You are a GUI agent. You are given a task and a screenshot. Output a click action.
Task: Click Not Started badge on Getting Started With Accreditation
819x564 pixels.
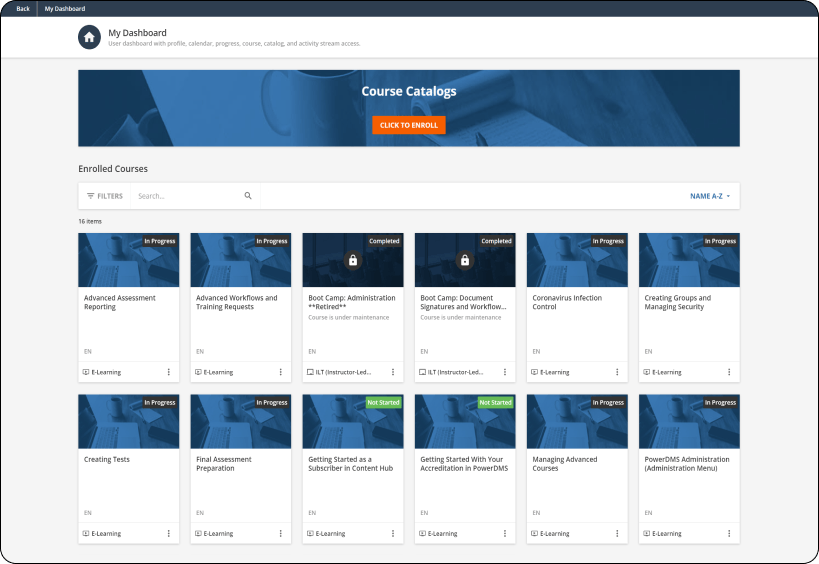click(x=495, y=403)
